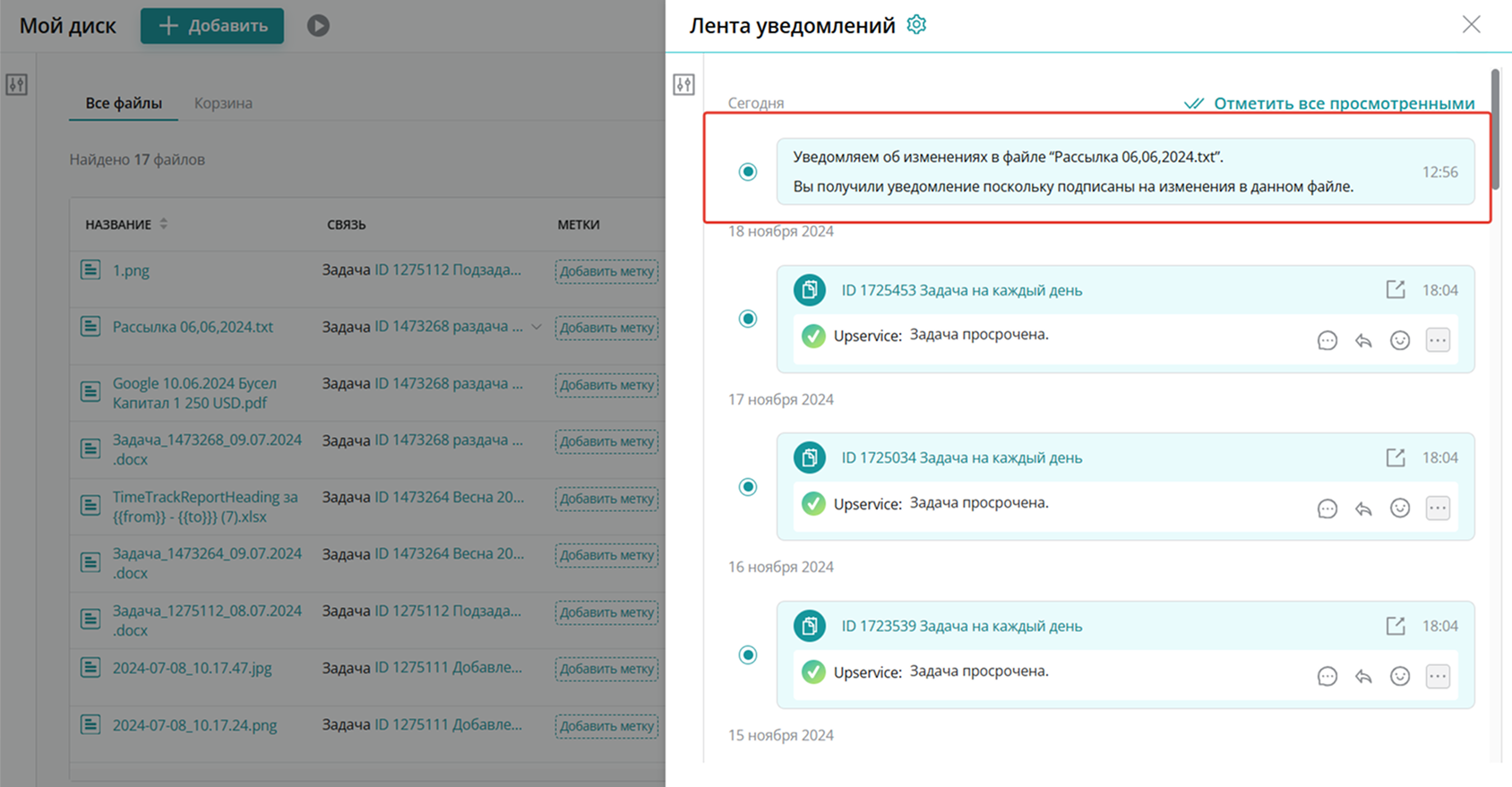Viewport: 1512px width, 787px height.
Task: Open task 1725453 in new window icon
Action: pyautogui.click(x=1395, y=290)
